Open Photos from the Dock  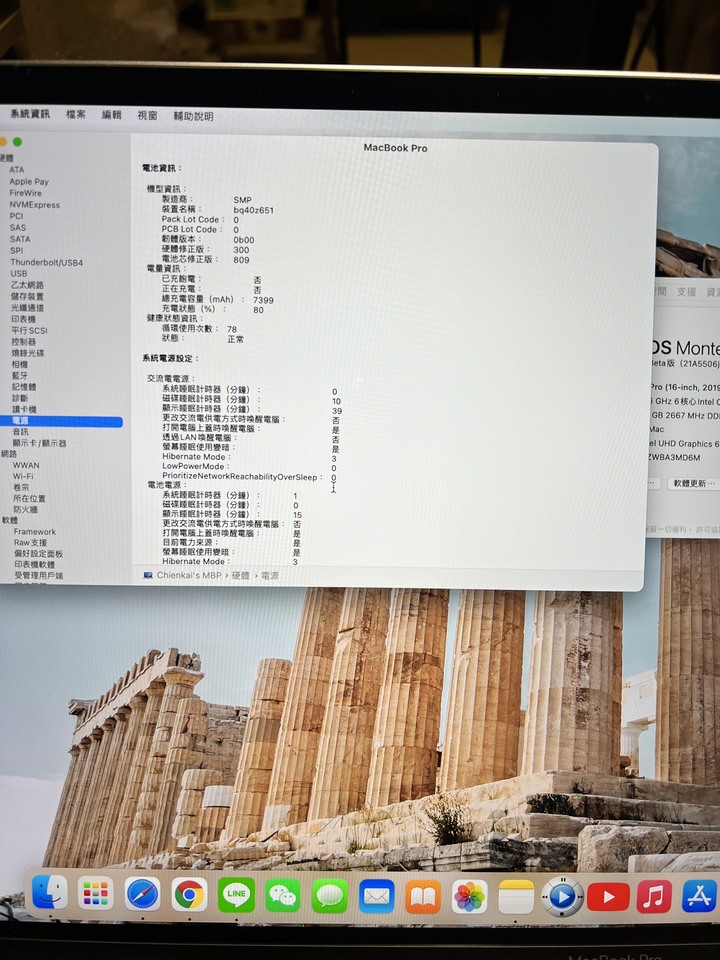(x=470, y=897)
